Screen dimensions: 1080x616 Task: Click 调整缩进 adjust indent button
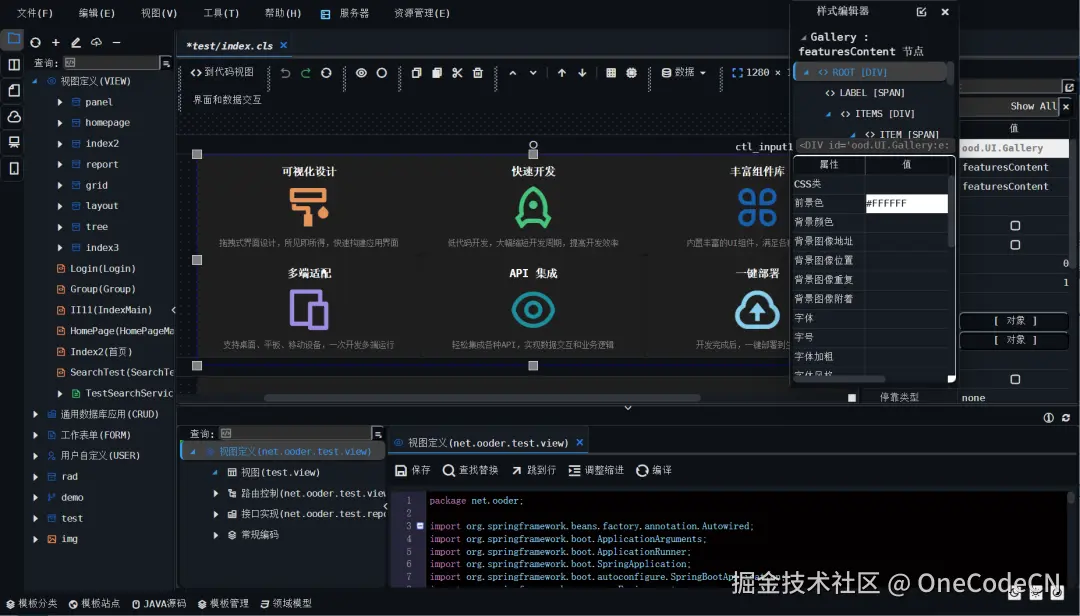tap(596, 470)
